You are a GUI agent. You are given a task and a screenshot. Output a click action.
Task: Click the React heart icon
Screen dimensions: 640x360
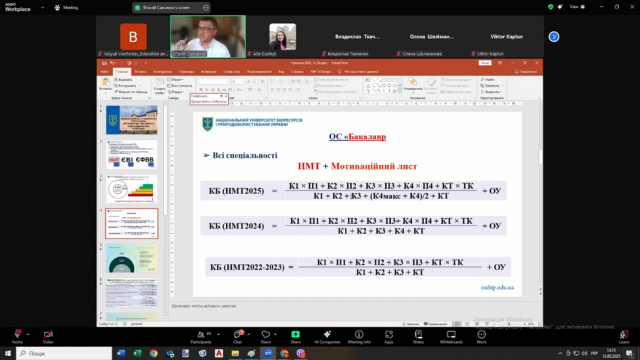[x=266, y=335]
